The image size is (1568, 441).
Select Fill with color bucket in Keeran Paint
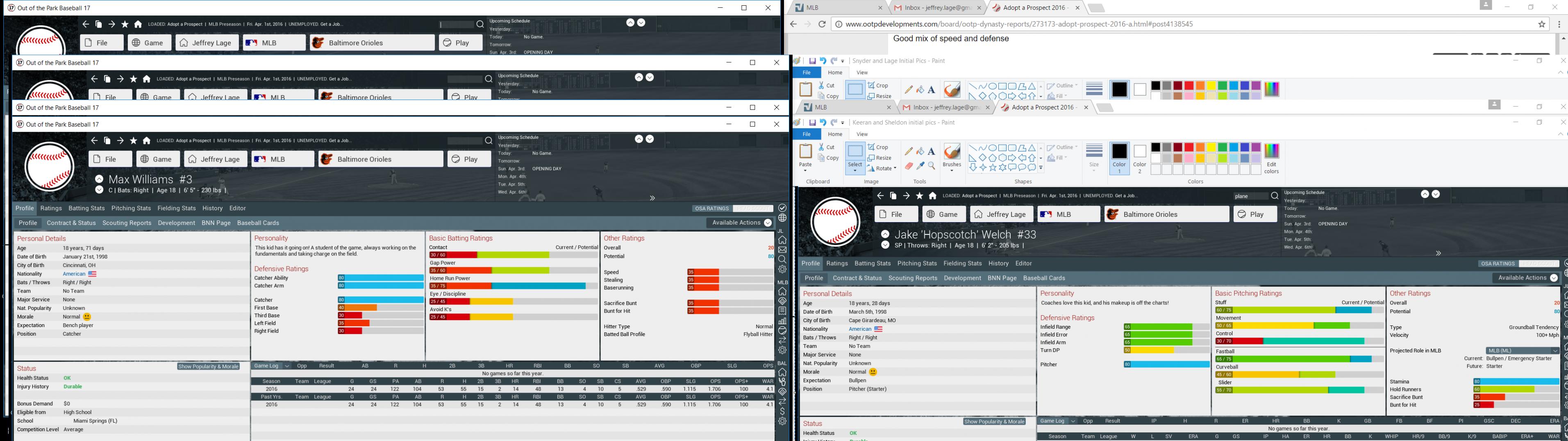[x=920, y=151]
